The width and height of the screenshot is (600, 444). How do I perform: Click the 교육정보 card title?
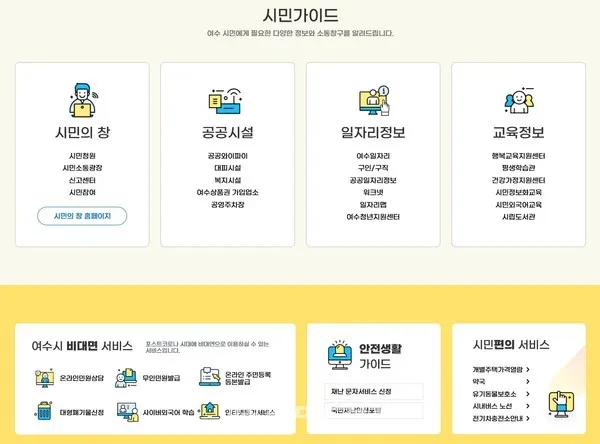click(x=518, y=132)
